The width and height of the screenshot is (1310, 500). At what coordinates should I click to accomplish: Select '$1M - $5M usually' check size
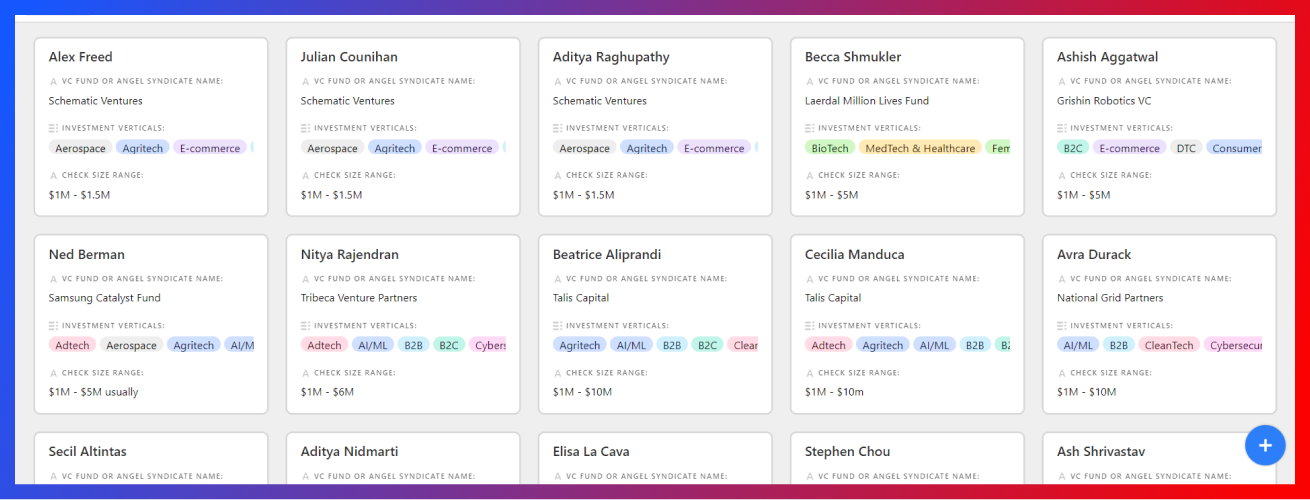[94, 392]
